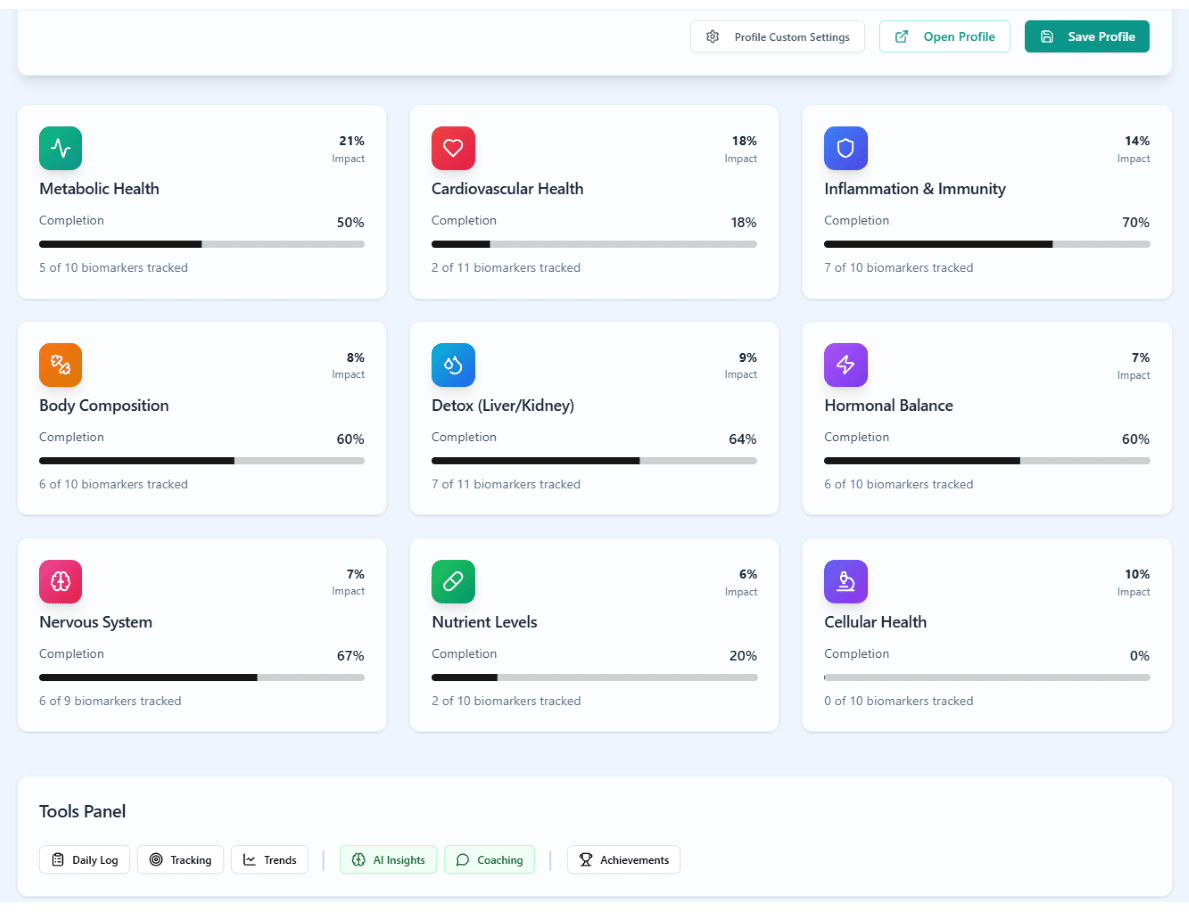Click '2 of 11 biomarkers tracked' text
Image resolution: width=1189 pixels, height=921 pixels.
(x=506, y=268)
